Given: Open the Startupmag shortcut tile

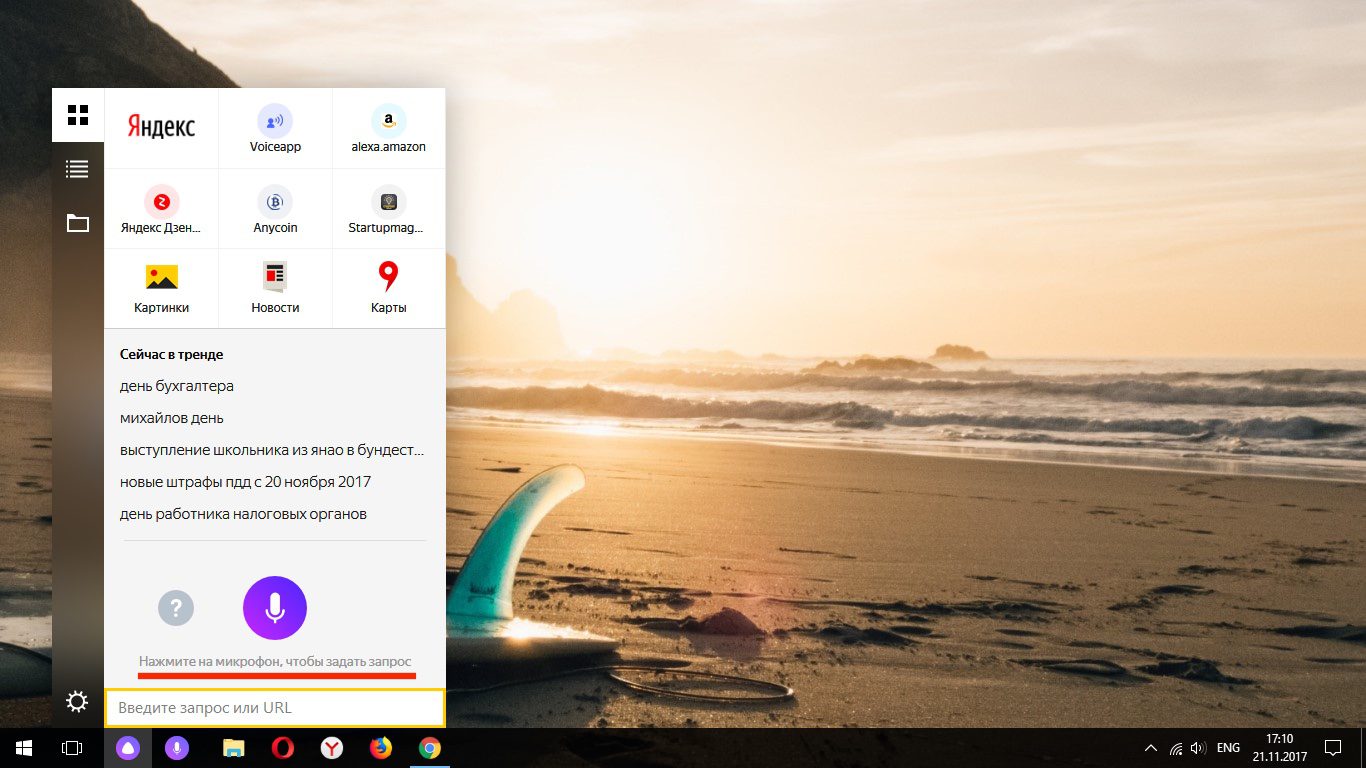Looking at the screenshot, I should 389,208.
